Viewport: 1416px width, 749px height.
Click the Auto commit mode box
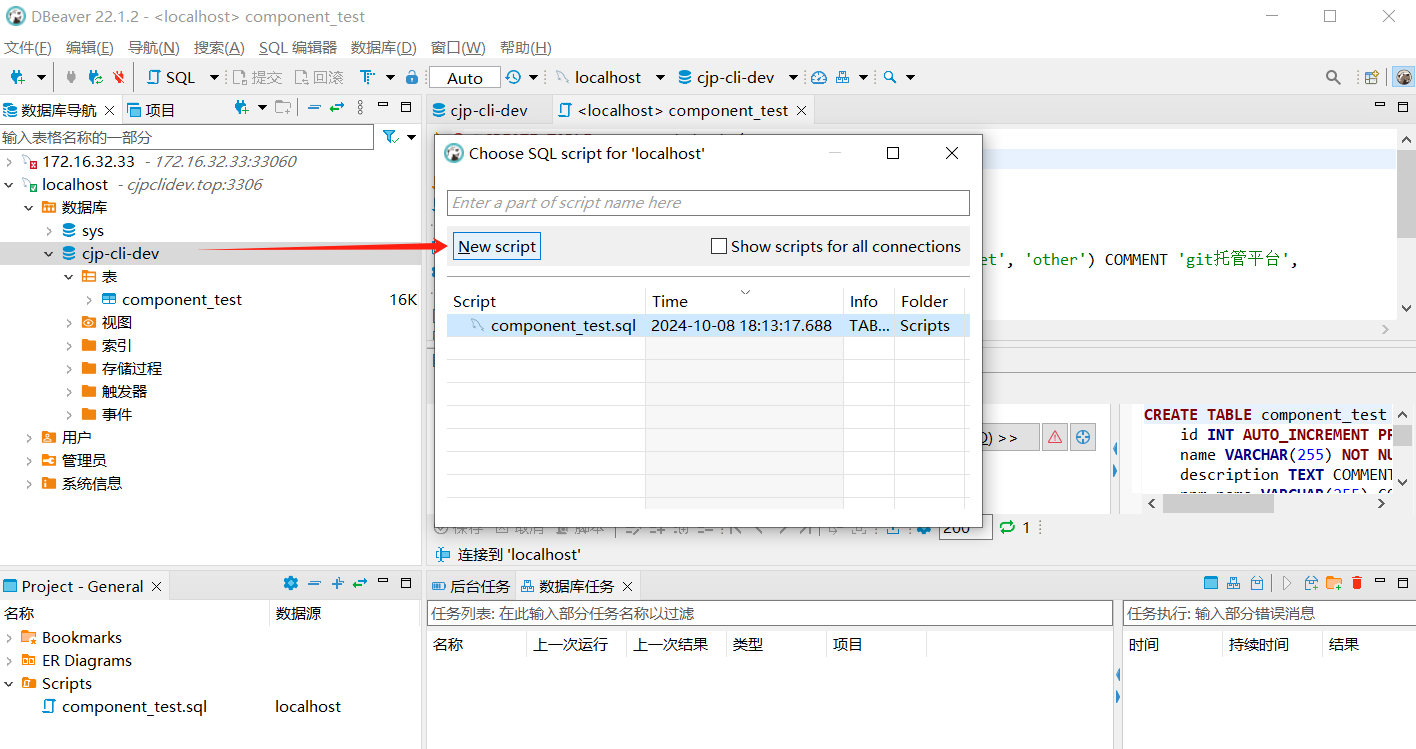[x=465, y=78]
